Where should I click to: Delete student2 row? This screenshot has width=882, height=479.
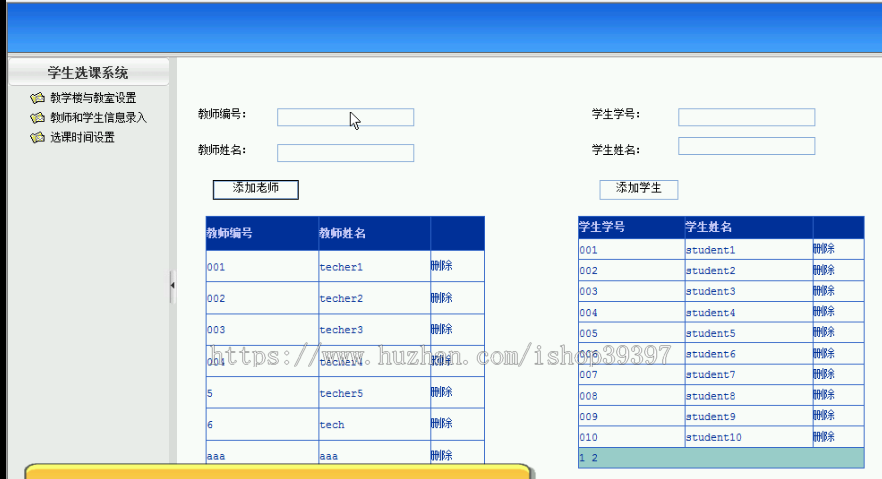[x=824, y=270]
